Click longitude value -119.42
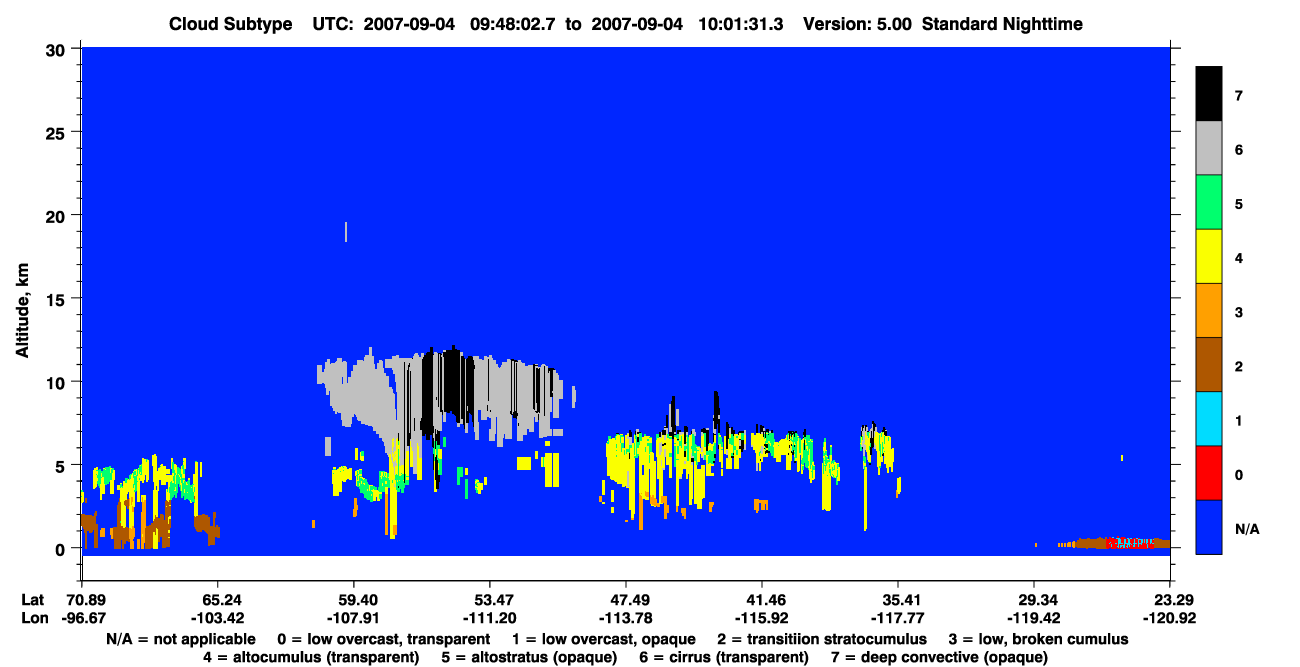The width and height of the screenshot is (1300, 667). point(1034,617)
